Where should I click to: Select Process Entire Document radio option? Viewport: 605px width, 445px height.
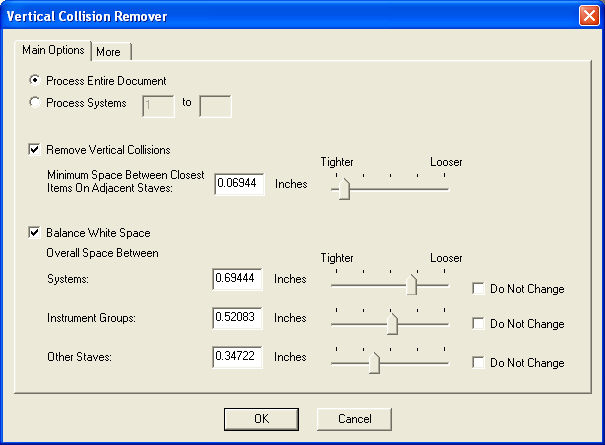click(x=37, y=81)
